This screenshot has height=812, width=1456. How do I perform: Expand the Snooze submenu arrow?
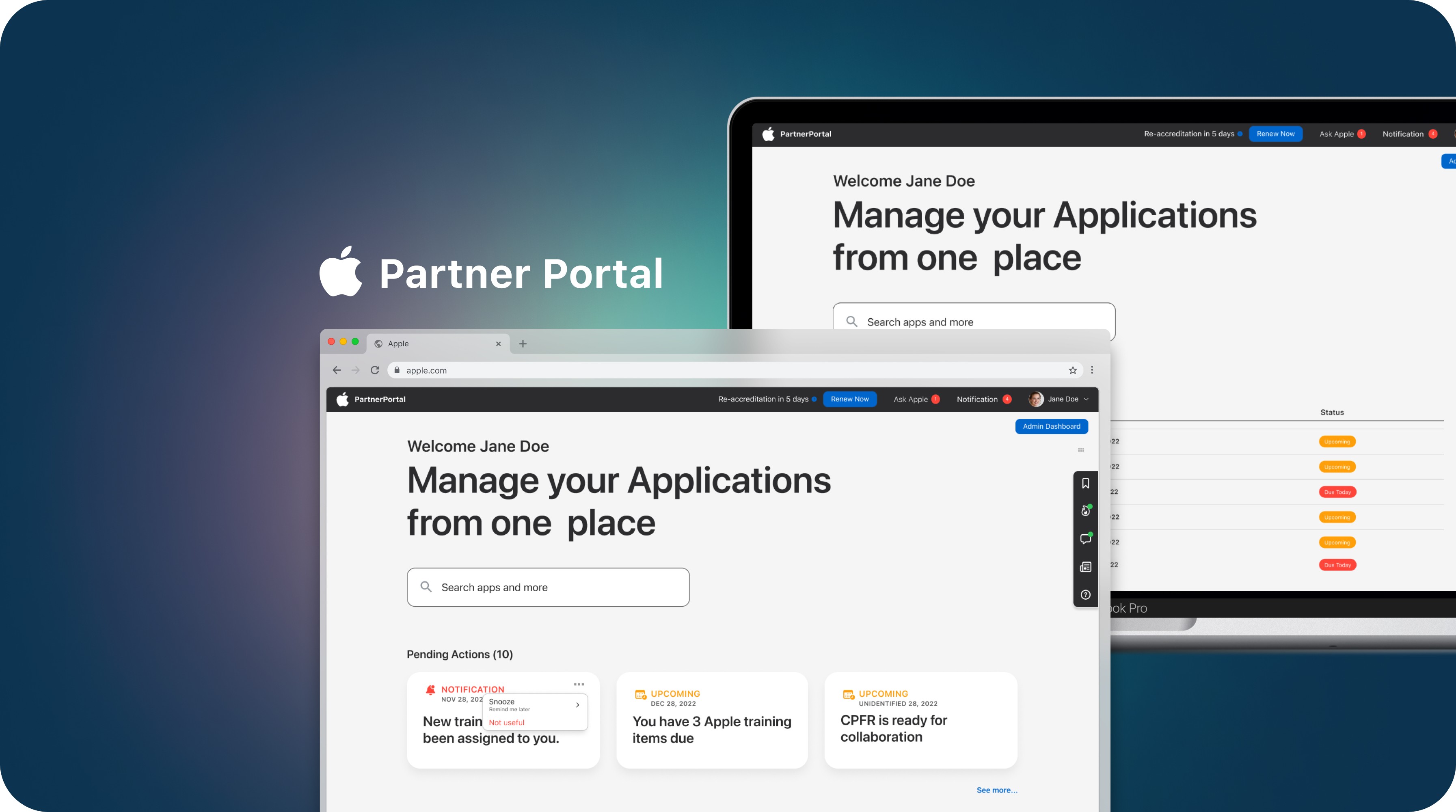(x=578, y=705)
